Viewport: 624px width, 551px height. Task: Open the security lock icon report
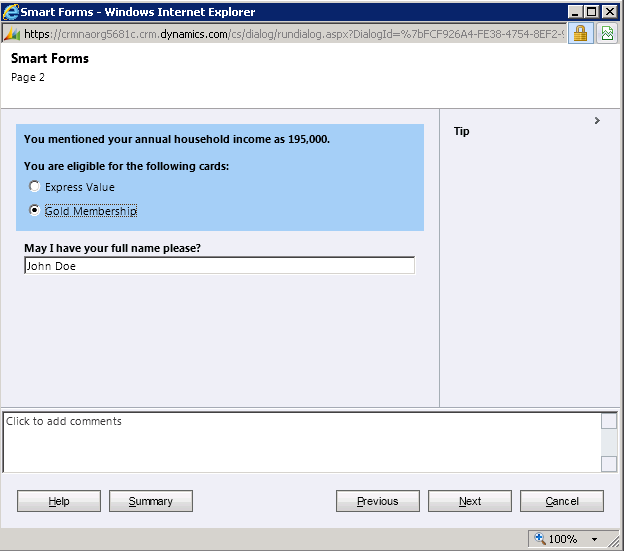pos(580,34)
